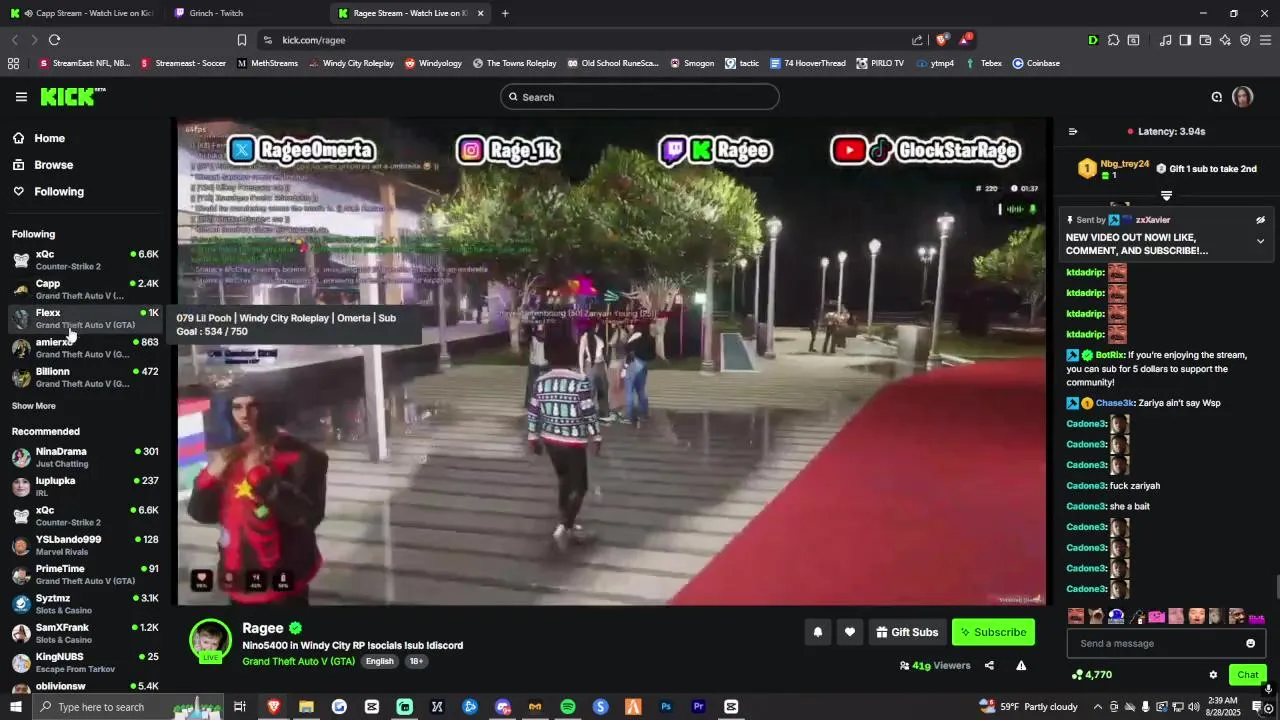Click the green D extension icon
Image resolution: width=1280 pixels, height=720 pixels.
click(x=1093, y=40)
